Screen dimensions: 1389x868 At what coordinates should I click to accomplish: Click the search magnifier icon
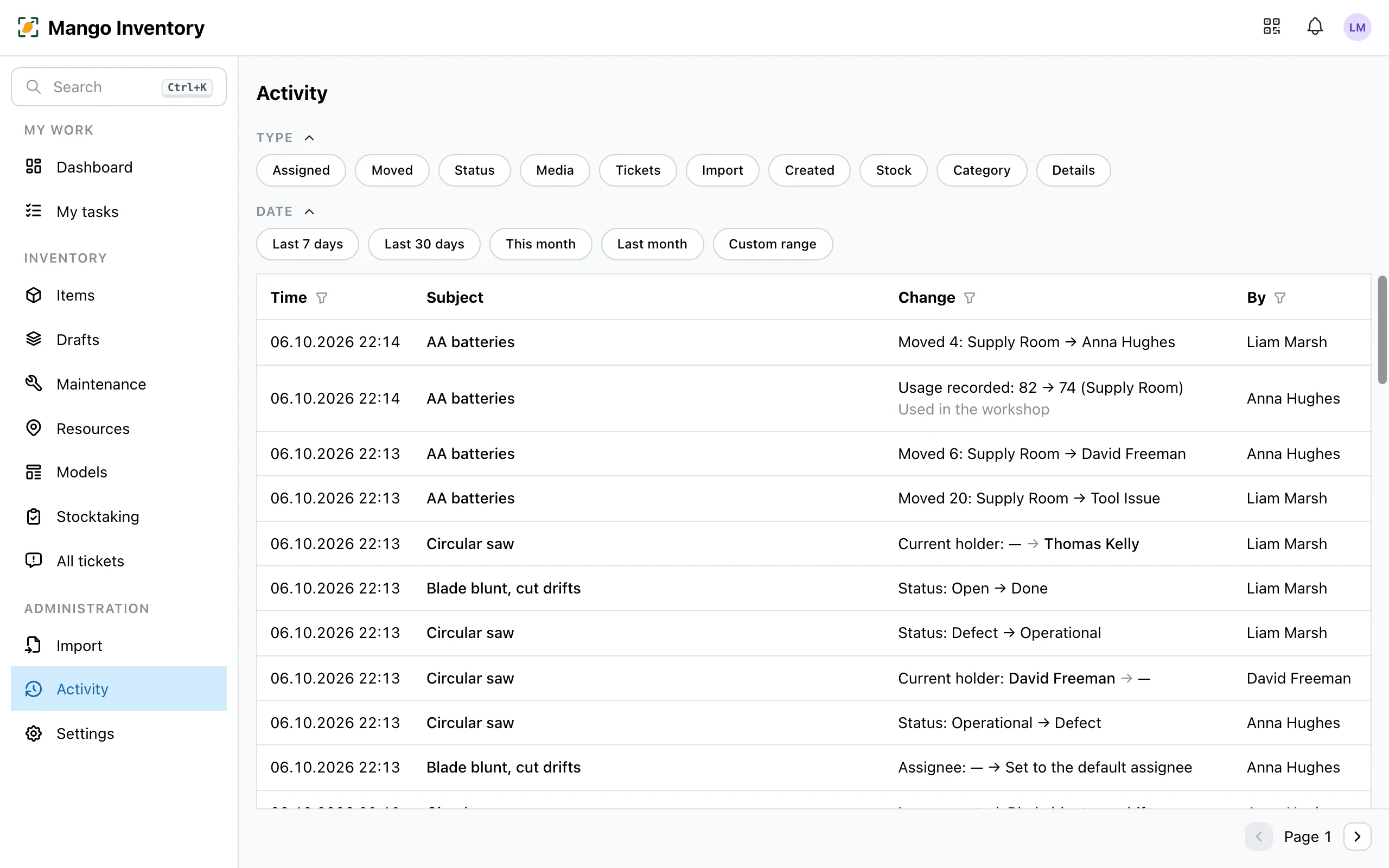coord(34,87)
